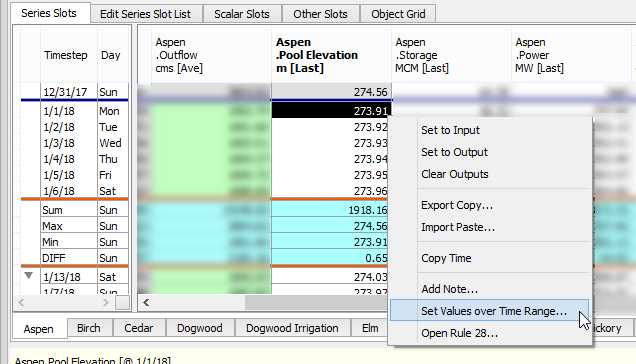
Task: Click the horizontal scrollbar thumb of slot grid
Action: (x=316, y=302)
